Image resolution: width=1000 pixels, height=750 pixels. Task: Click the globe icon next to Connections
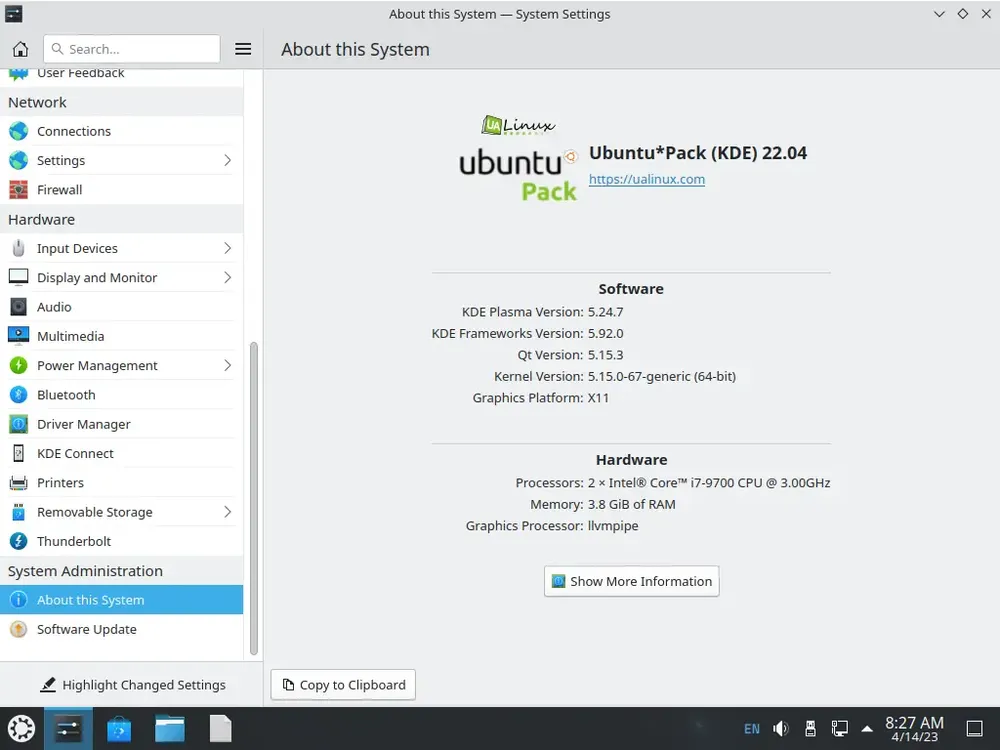(18, 131)
